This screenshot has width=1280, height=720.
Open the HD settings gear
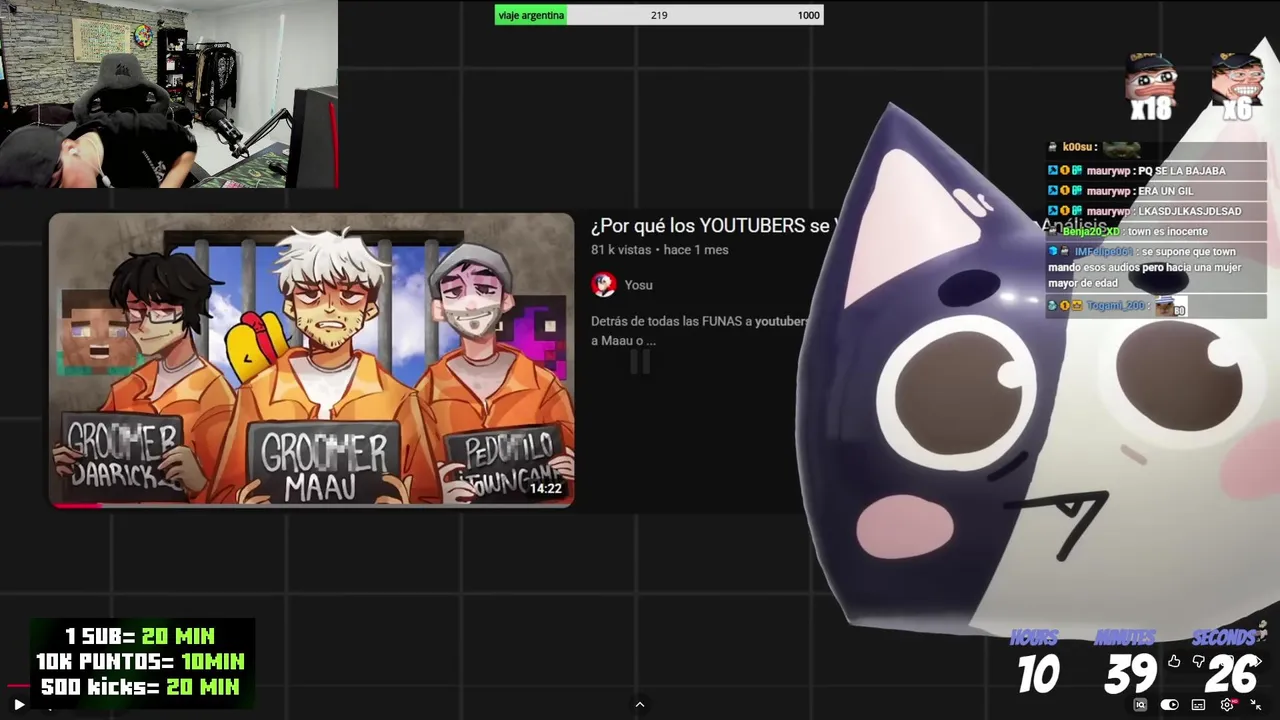point(1228,705)
